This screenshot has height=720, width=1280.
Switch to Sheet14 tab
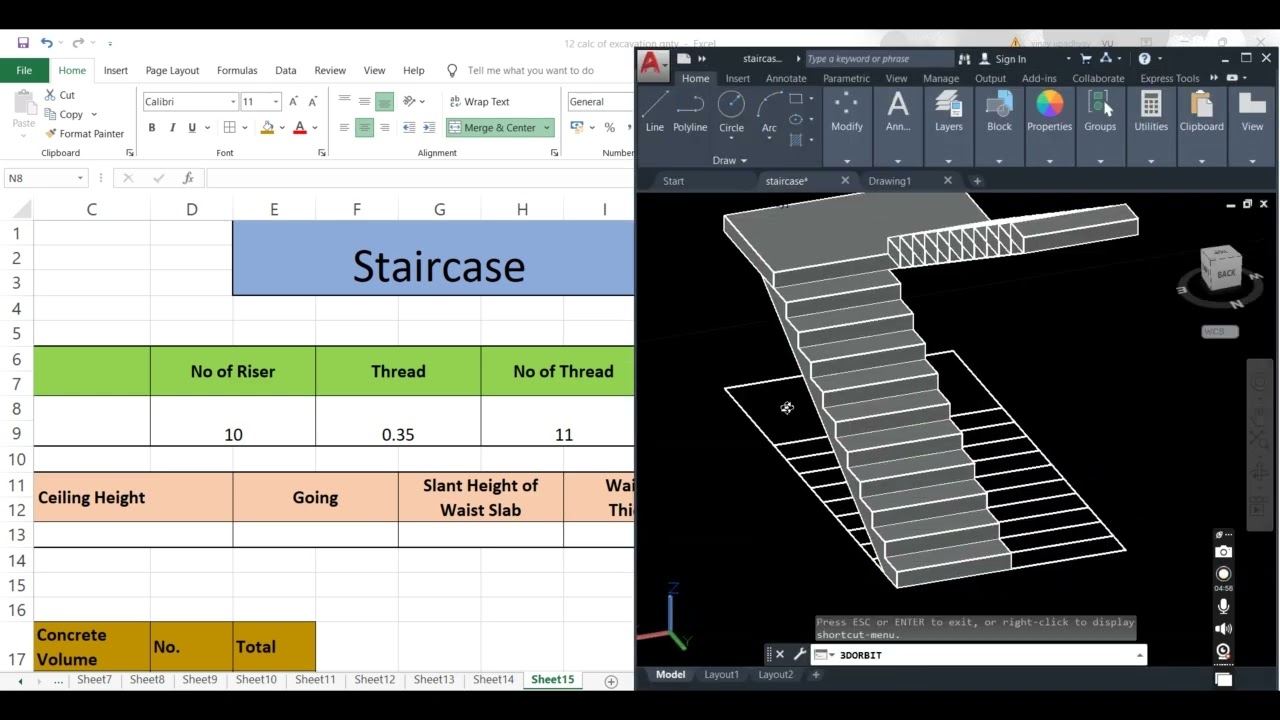493,680
